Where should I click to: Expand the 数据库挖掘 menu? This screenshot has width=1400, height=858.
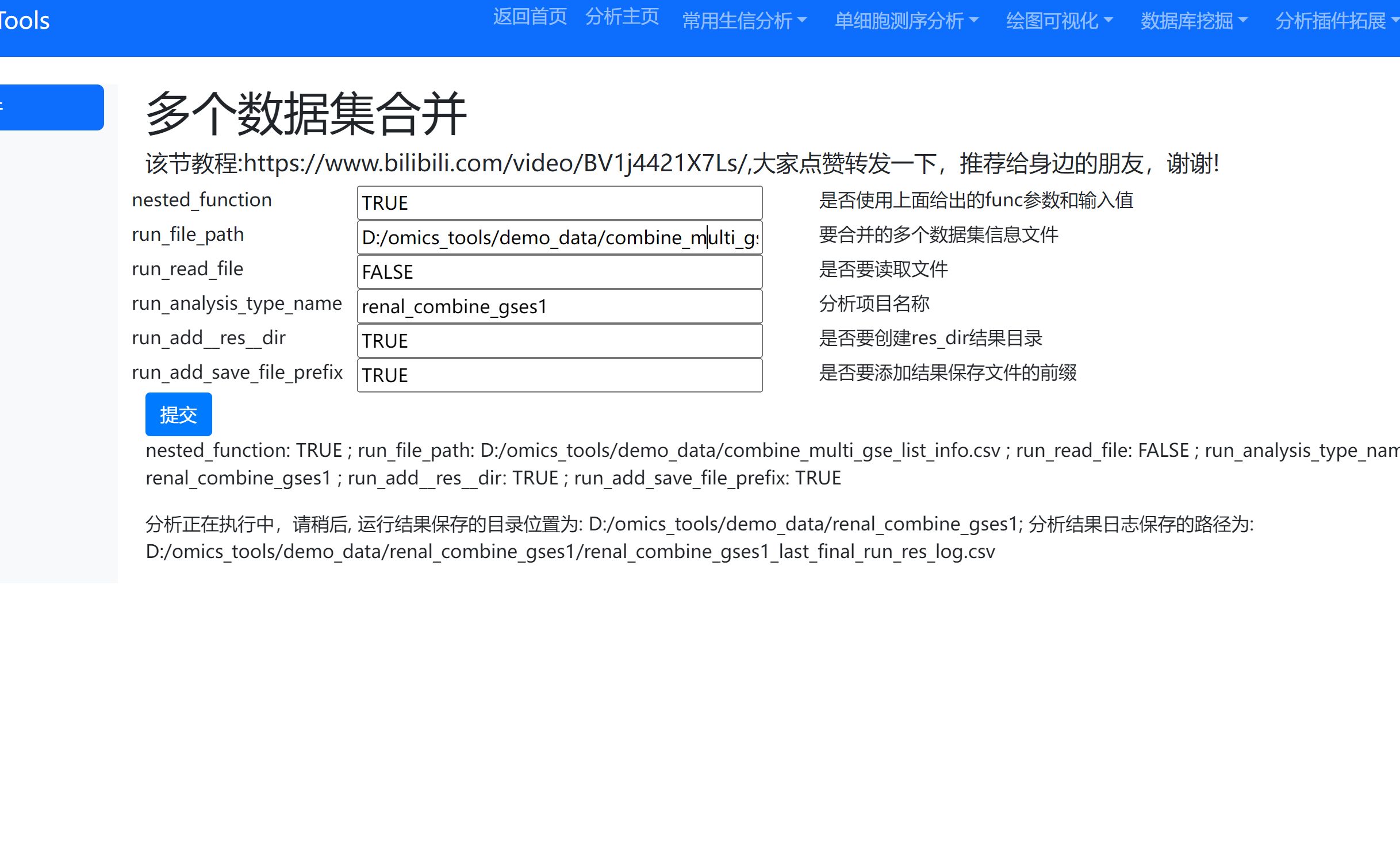pyautogui.click(x=1194, y=21)
